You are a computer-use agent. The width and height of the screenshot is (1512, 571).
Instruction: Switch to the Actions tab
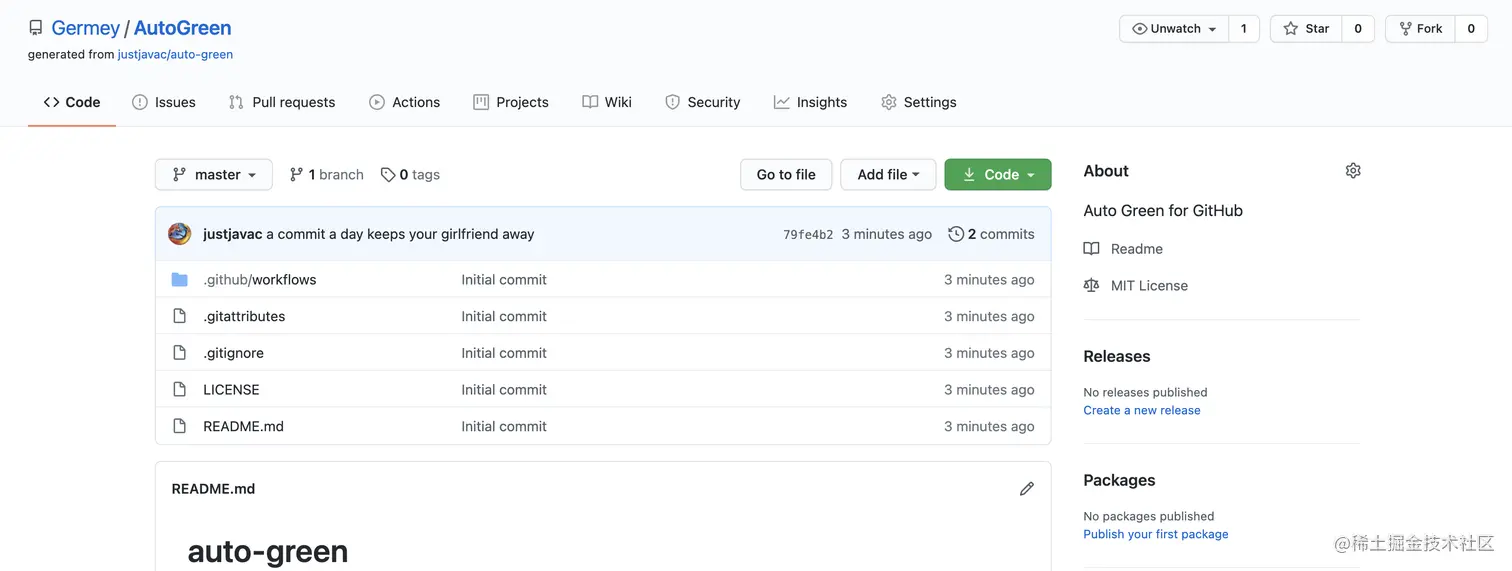[405, 102]
